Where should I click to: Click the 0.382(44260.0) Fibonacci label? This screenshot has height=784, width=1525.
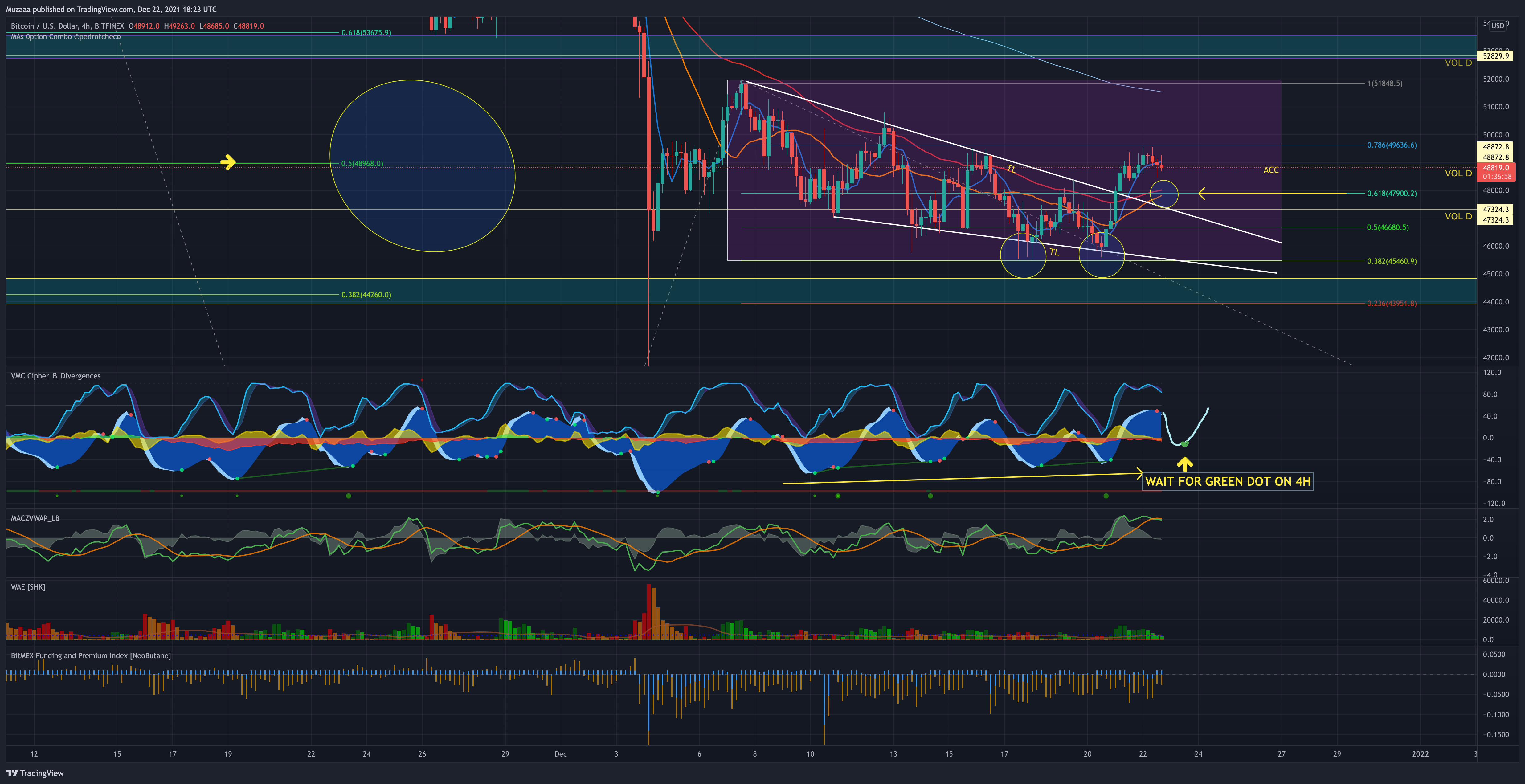(366, 295)
